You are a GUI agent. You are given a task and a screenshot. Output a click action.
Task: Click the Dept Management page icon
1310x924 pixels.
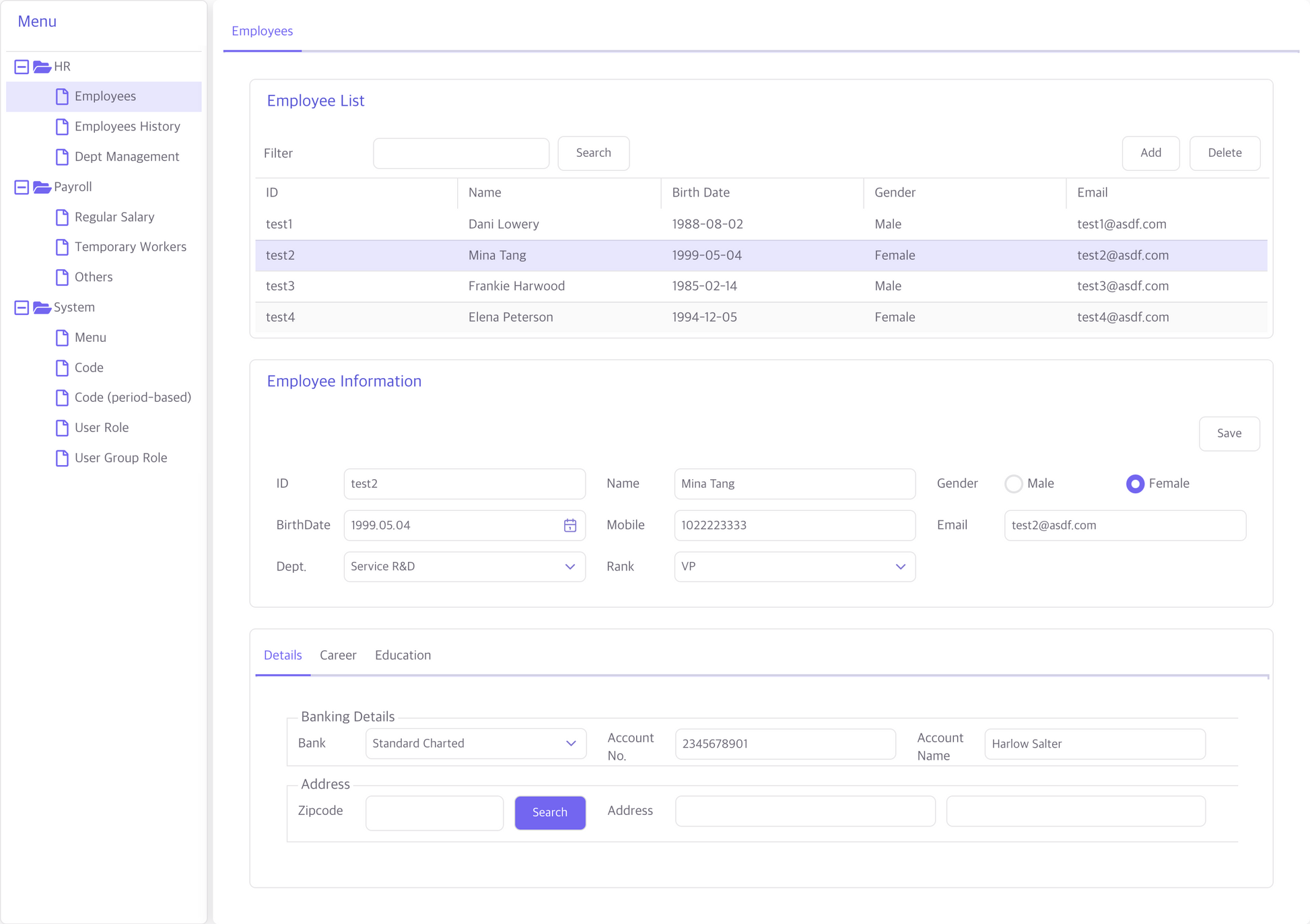tap(62, 157)
